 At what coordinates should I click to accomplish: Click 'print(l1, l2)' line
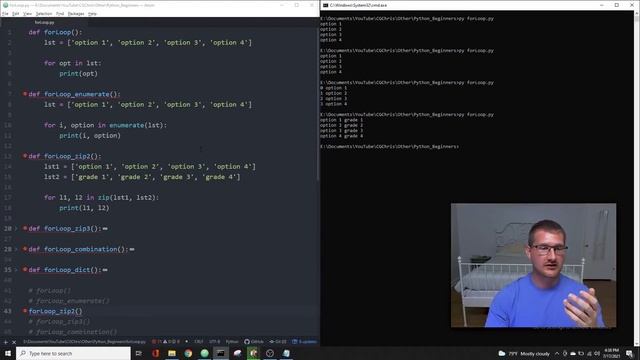pyautogui.click(x=84, y=208)
